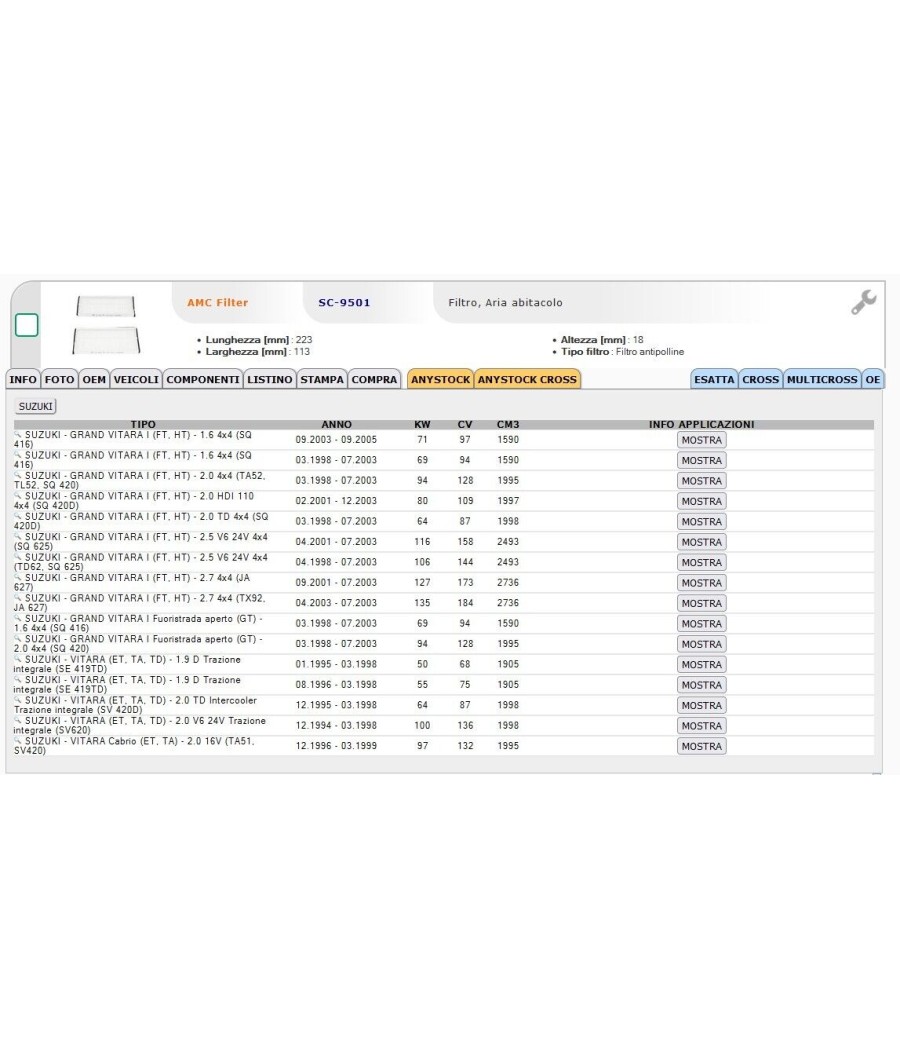Click the 'Altezza [mm]: 18' specification

pos(602,340)
